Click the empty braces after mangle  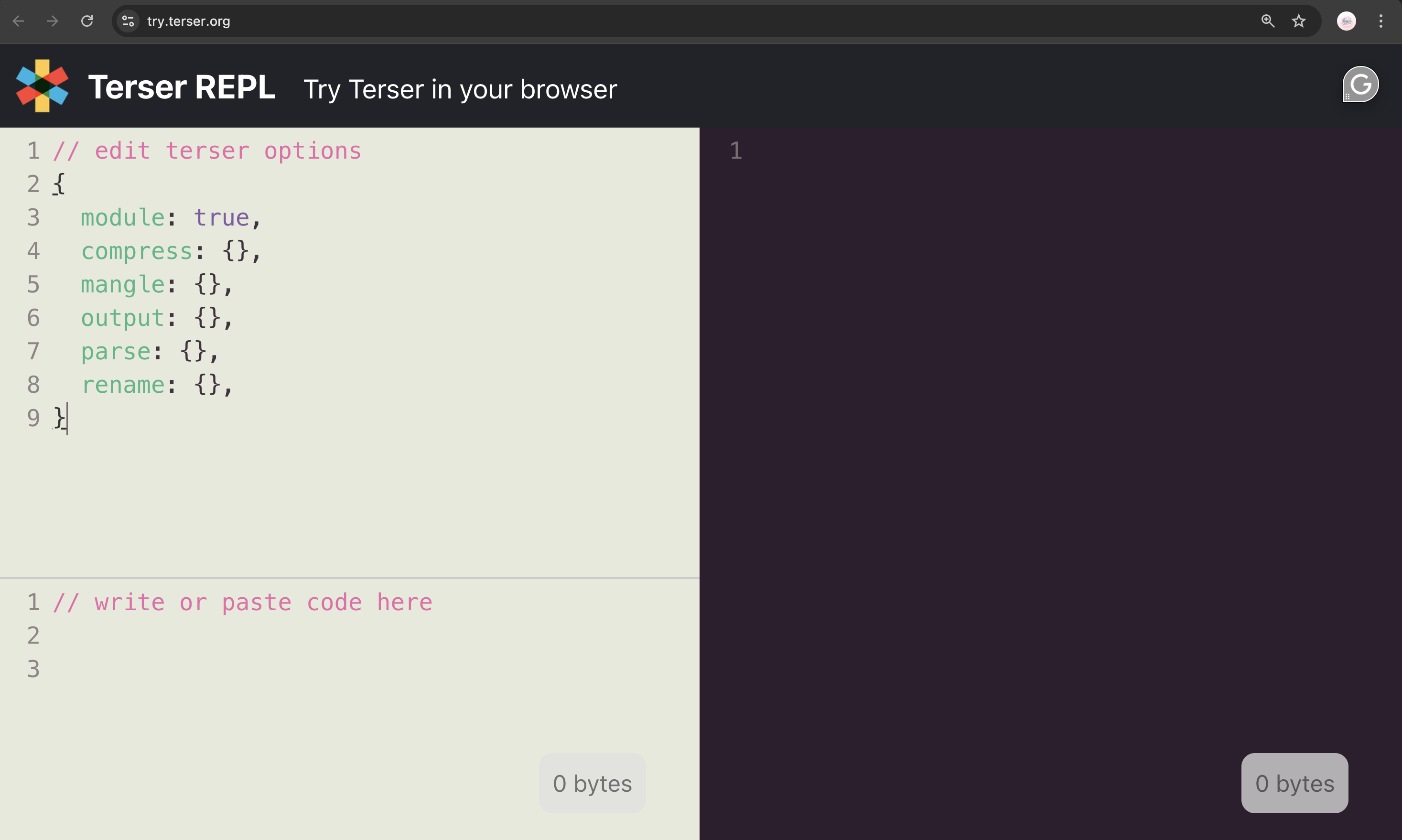coord(207,285)
